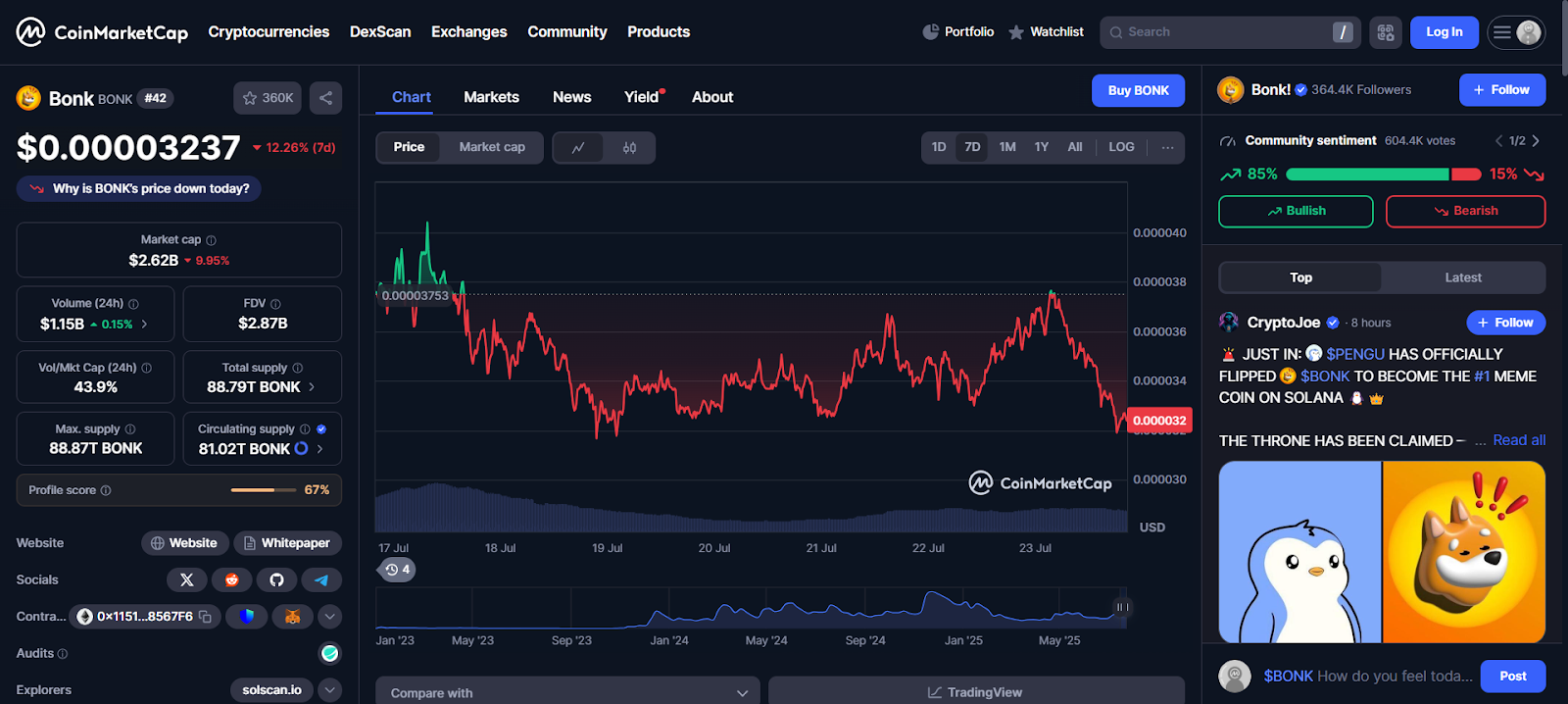Expand more explorers next to solscan.io

click(x=330, y=690)
